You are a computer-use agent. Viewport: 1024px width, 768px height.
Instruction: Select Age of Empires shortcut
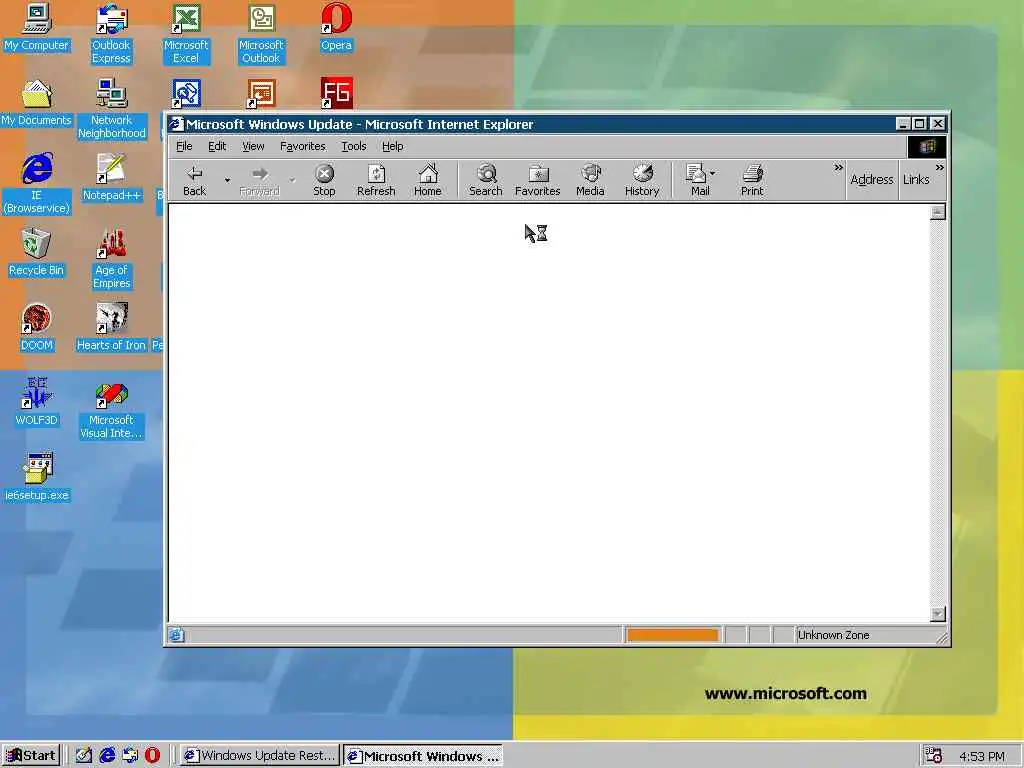point(112,259)
